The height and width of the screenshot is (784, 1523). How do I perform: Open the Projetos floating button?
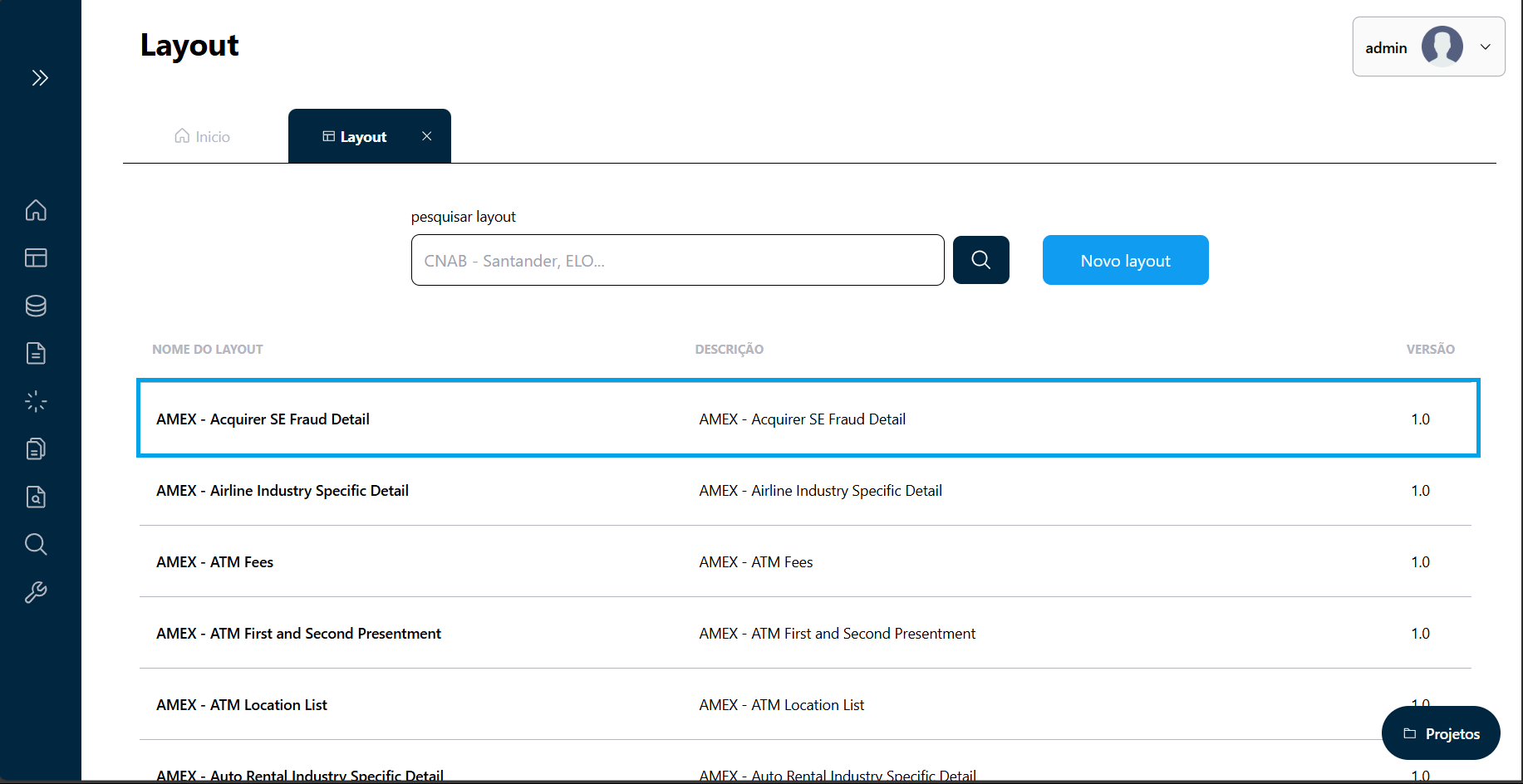pyautogui.click(x=1441, y=733)
